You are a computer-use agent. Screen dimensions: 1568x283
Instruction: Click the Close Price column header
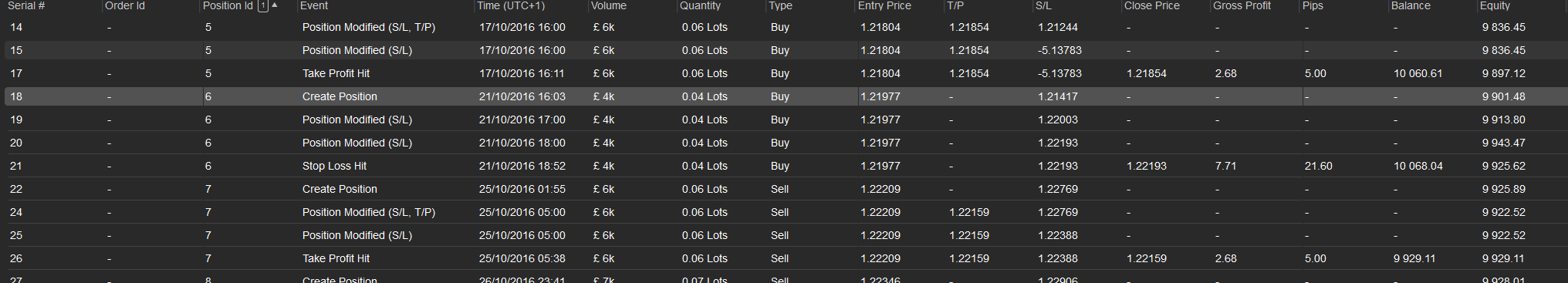pos(1151,5)
